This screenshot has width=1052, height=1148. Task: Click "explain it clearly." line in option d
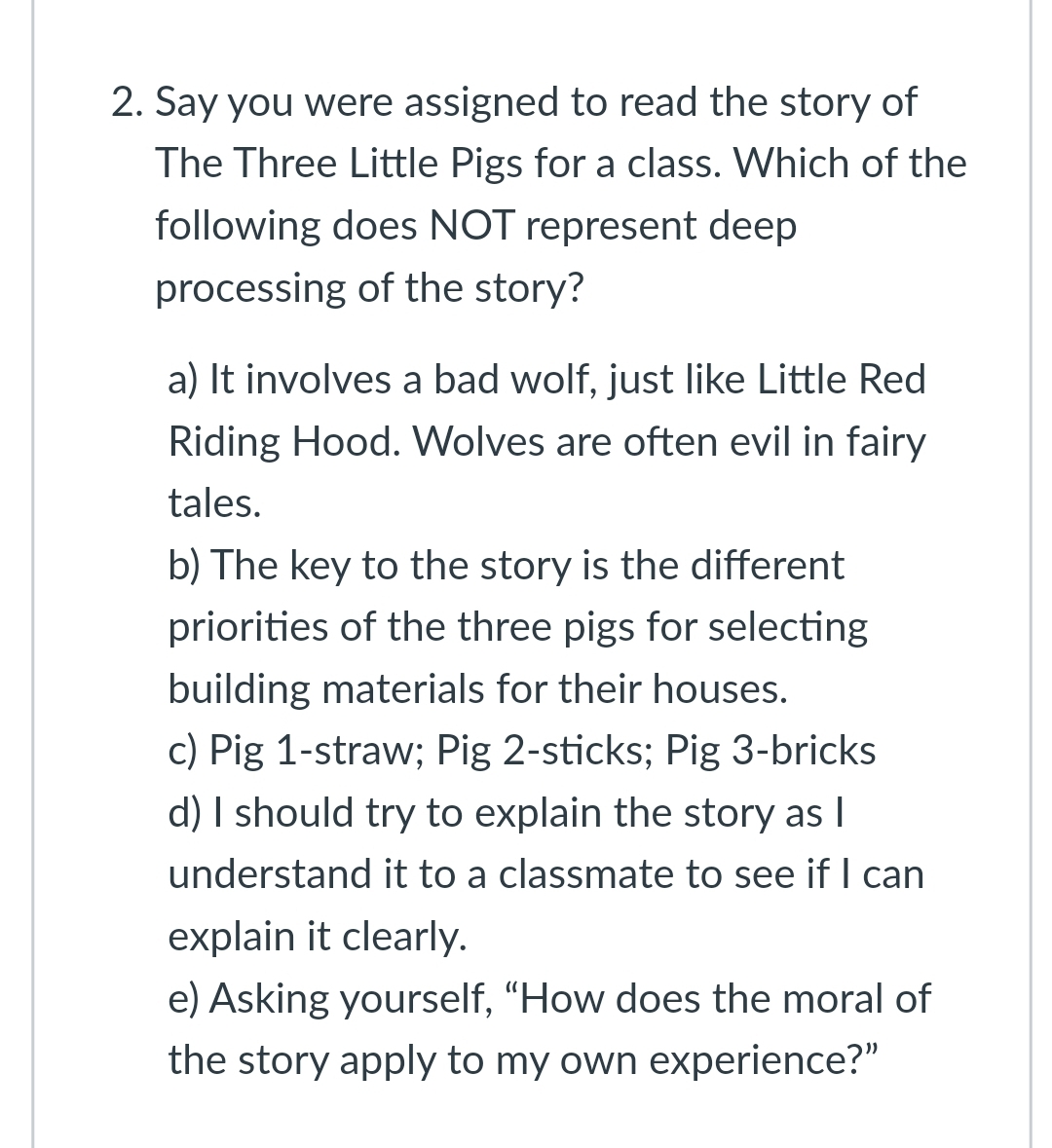[318, 936]
